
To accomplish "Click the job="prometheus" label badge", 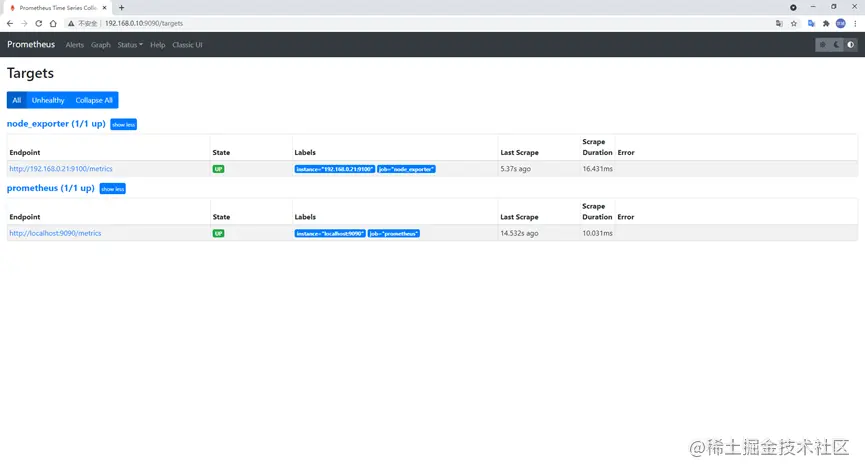I will pyautogui.click(x=394, y=233).
